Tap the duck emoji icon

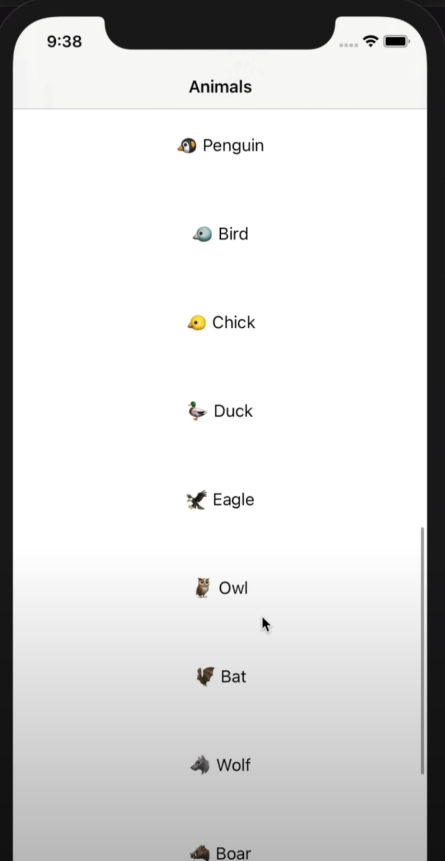click(197, 411)
